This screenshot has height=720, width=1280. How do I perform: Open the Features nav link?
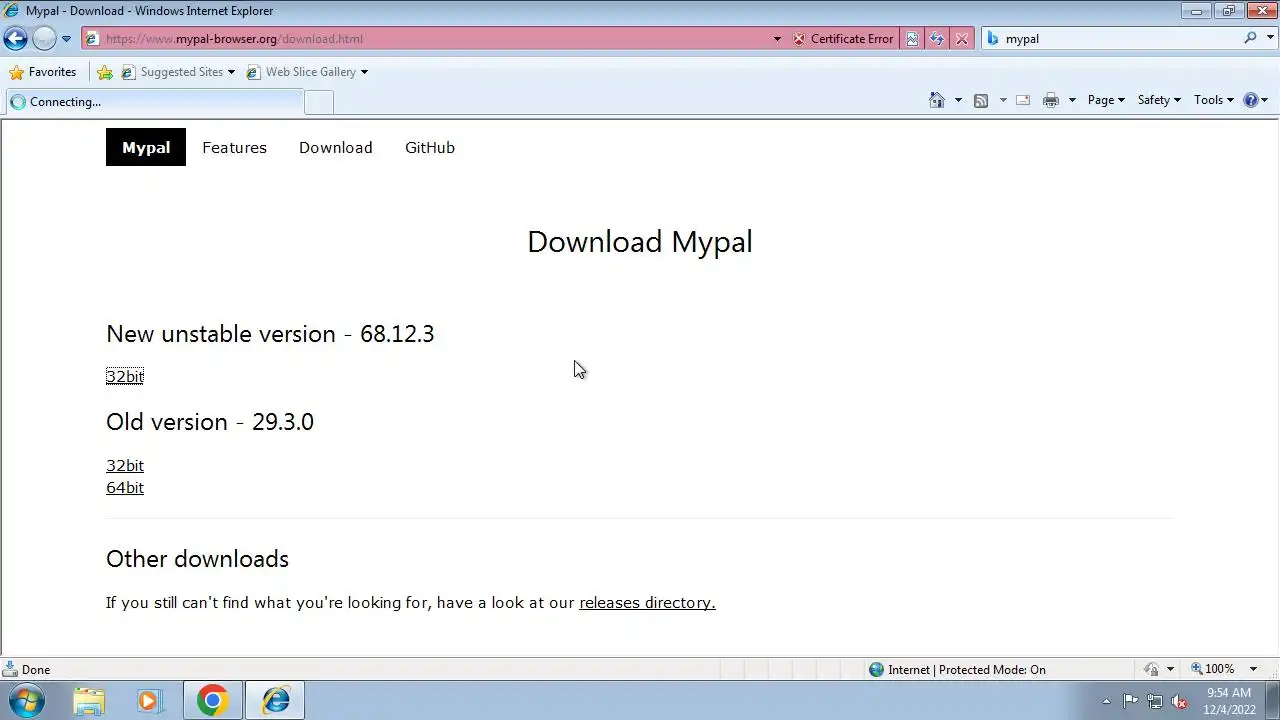(x=234, y=147)
